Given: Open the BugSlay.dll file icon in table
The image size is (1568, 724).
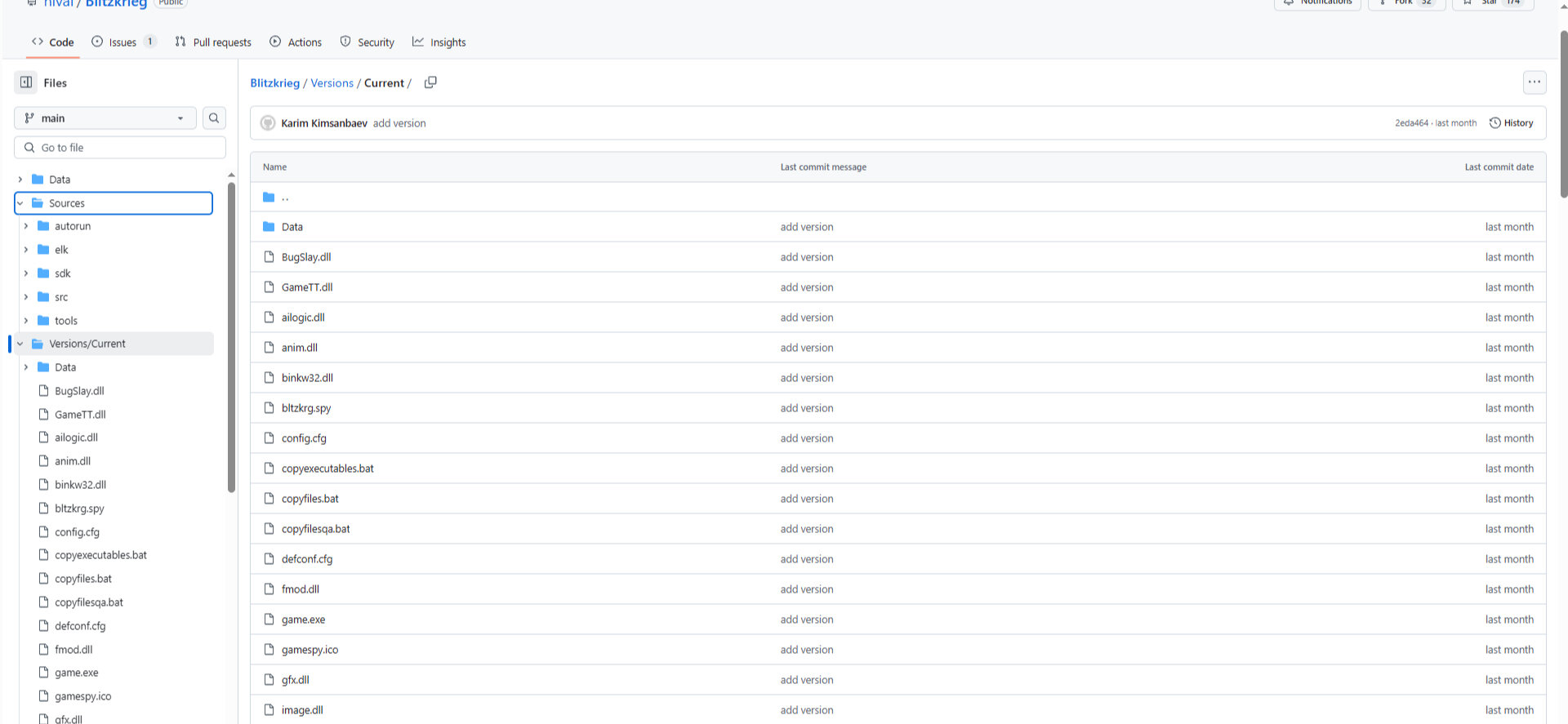Looking at the screenshot, I should pos(269,257).
